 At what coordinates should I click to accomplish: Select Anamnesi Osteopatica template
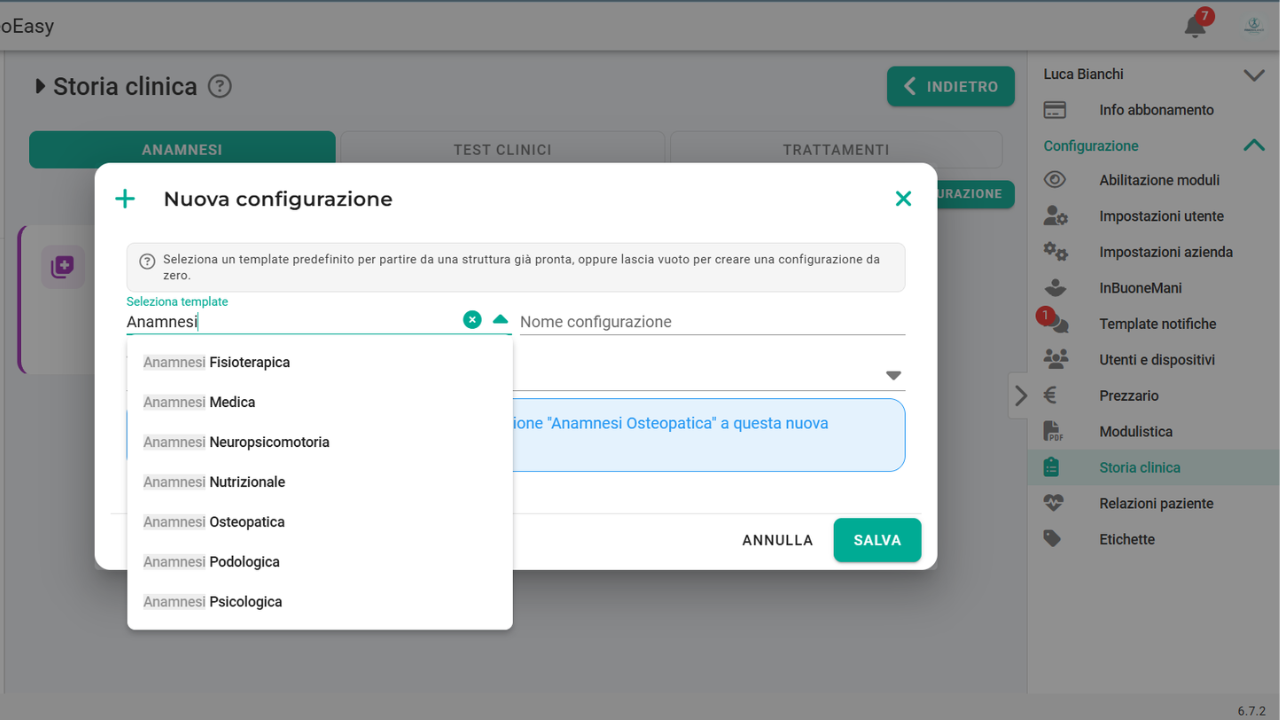pos(320,522)
